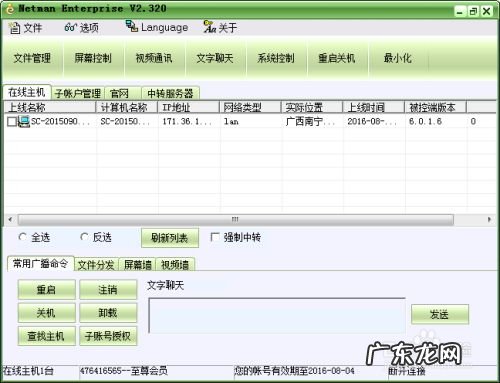The height and width of the screenshot is (383, 500).
Task: Click the 关机 button
Action: pos(46,313)
